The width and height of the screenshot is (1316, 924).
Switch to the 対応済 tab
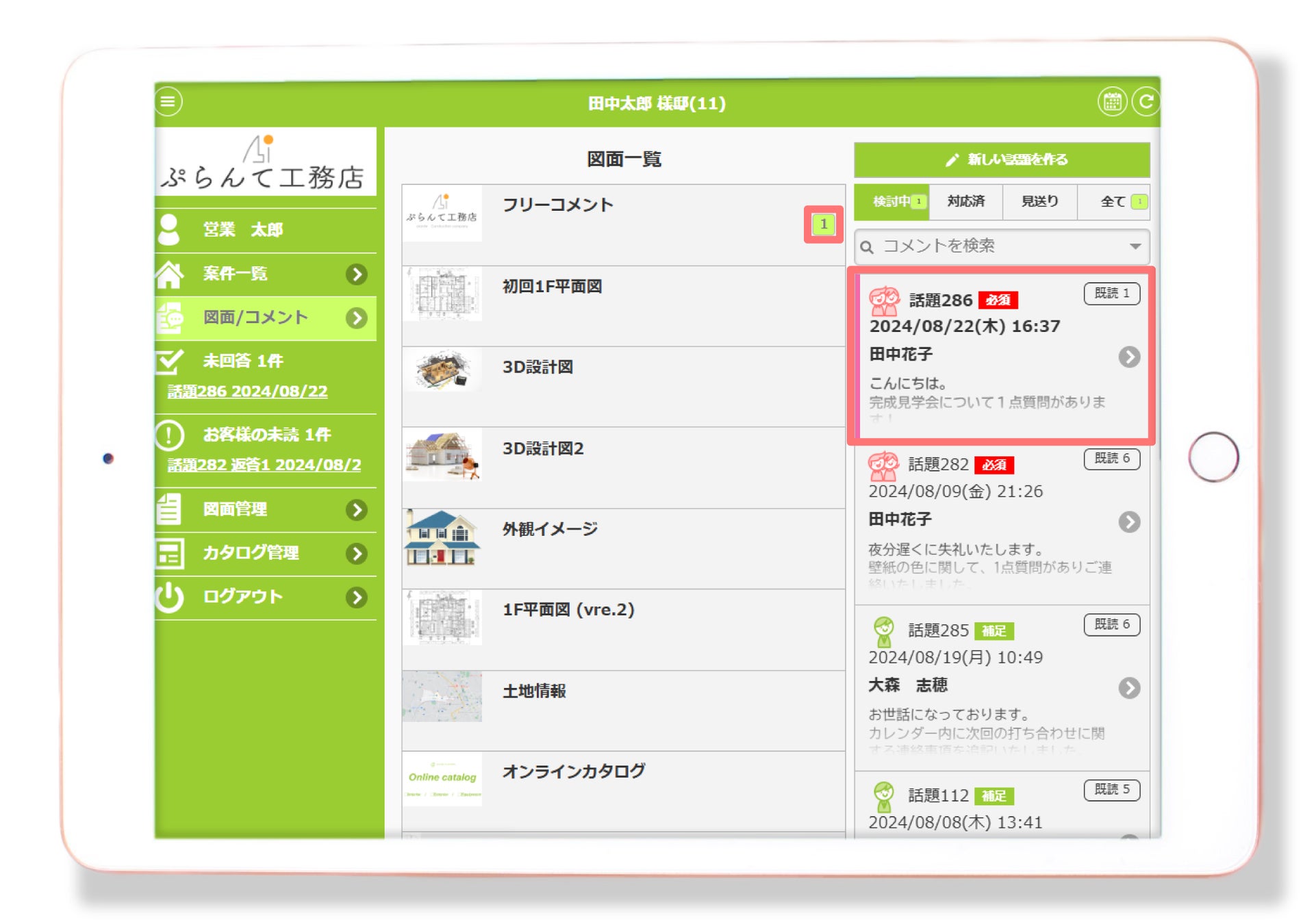click(x=965, y=201)
